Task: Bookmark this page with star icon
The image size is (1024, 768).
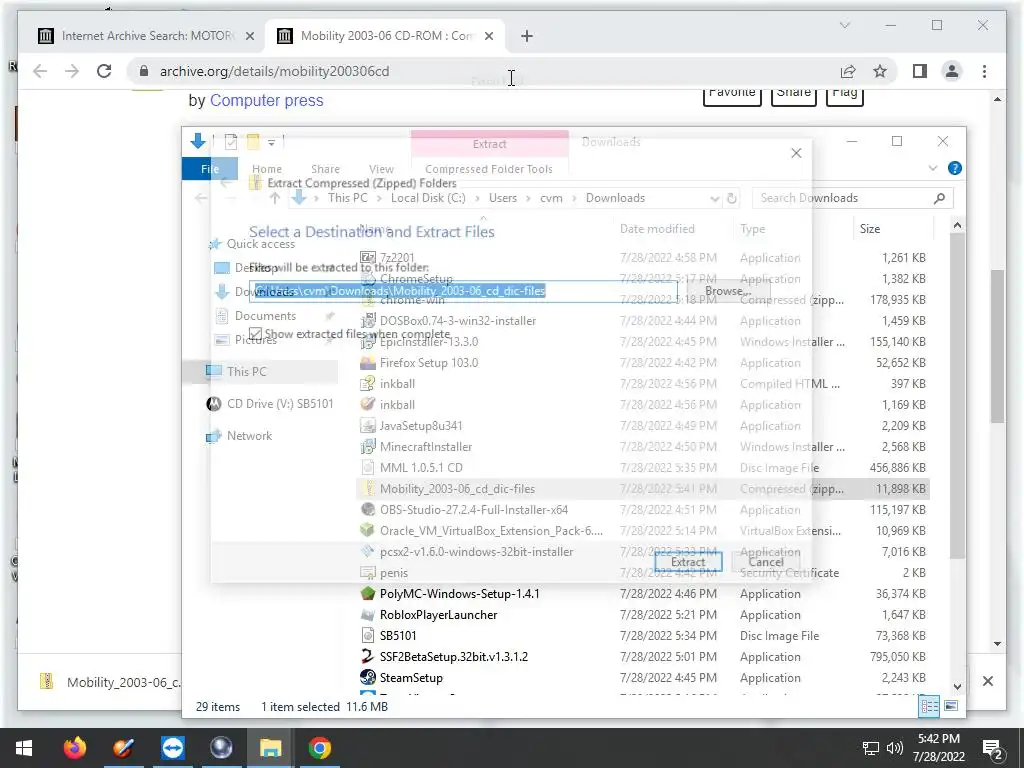Action: pyautogui.click(x=880, y=71)
